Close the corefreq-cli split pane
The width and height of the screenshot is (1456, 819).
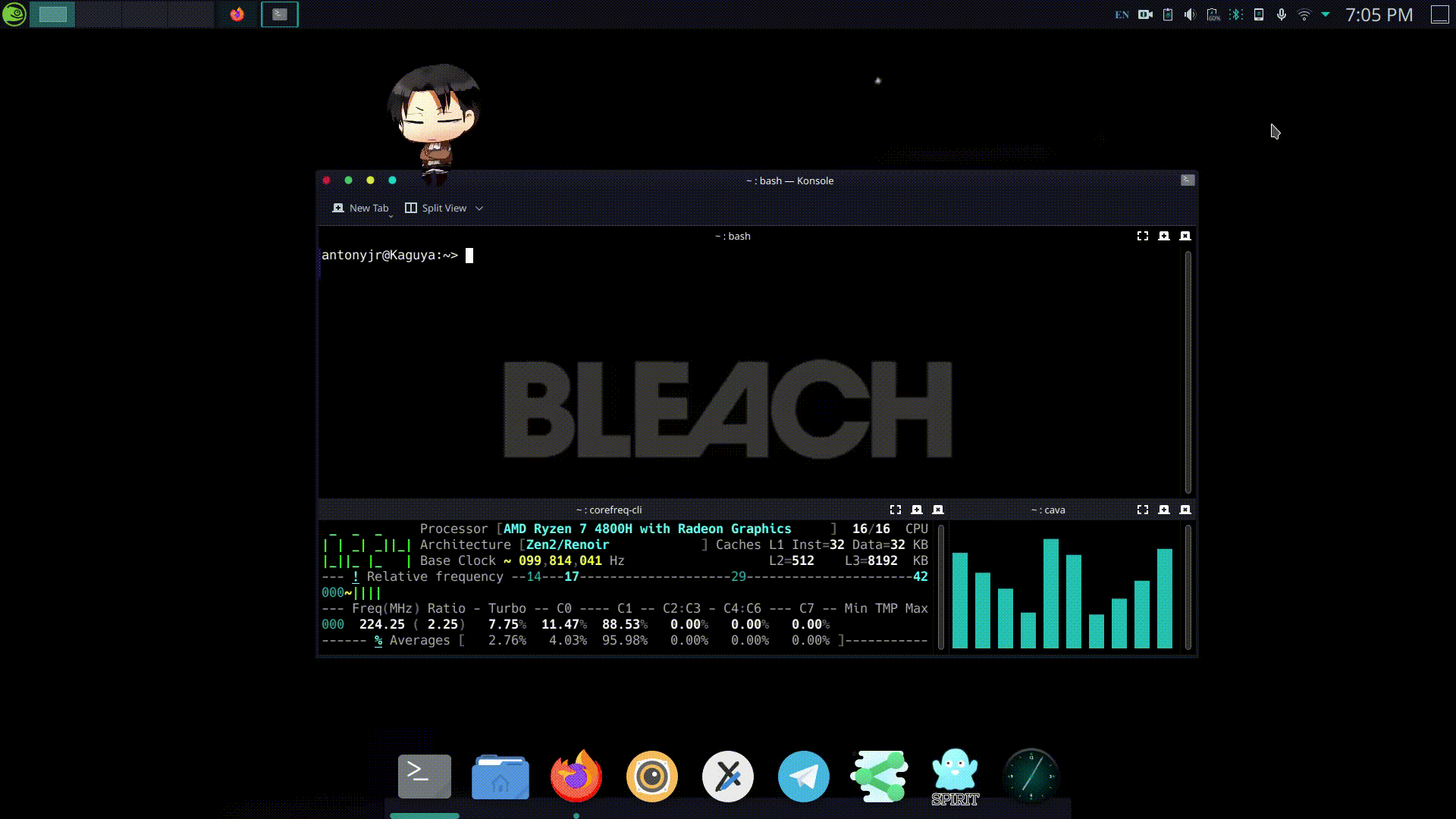click(938, 510)
